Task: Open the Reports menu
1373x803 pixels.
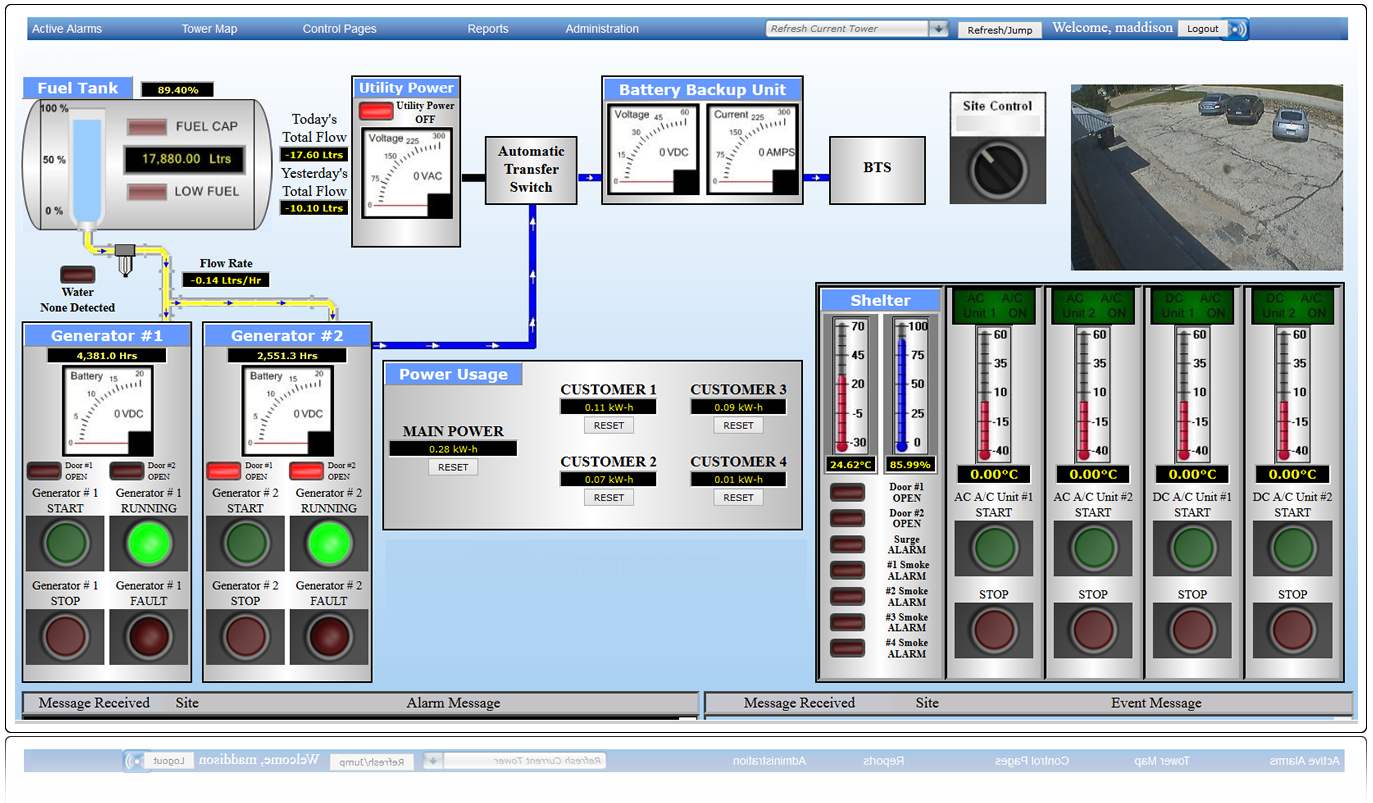Action: [x=488, y=29]
